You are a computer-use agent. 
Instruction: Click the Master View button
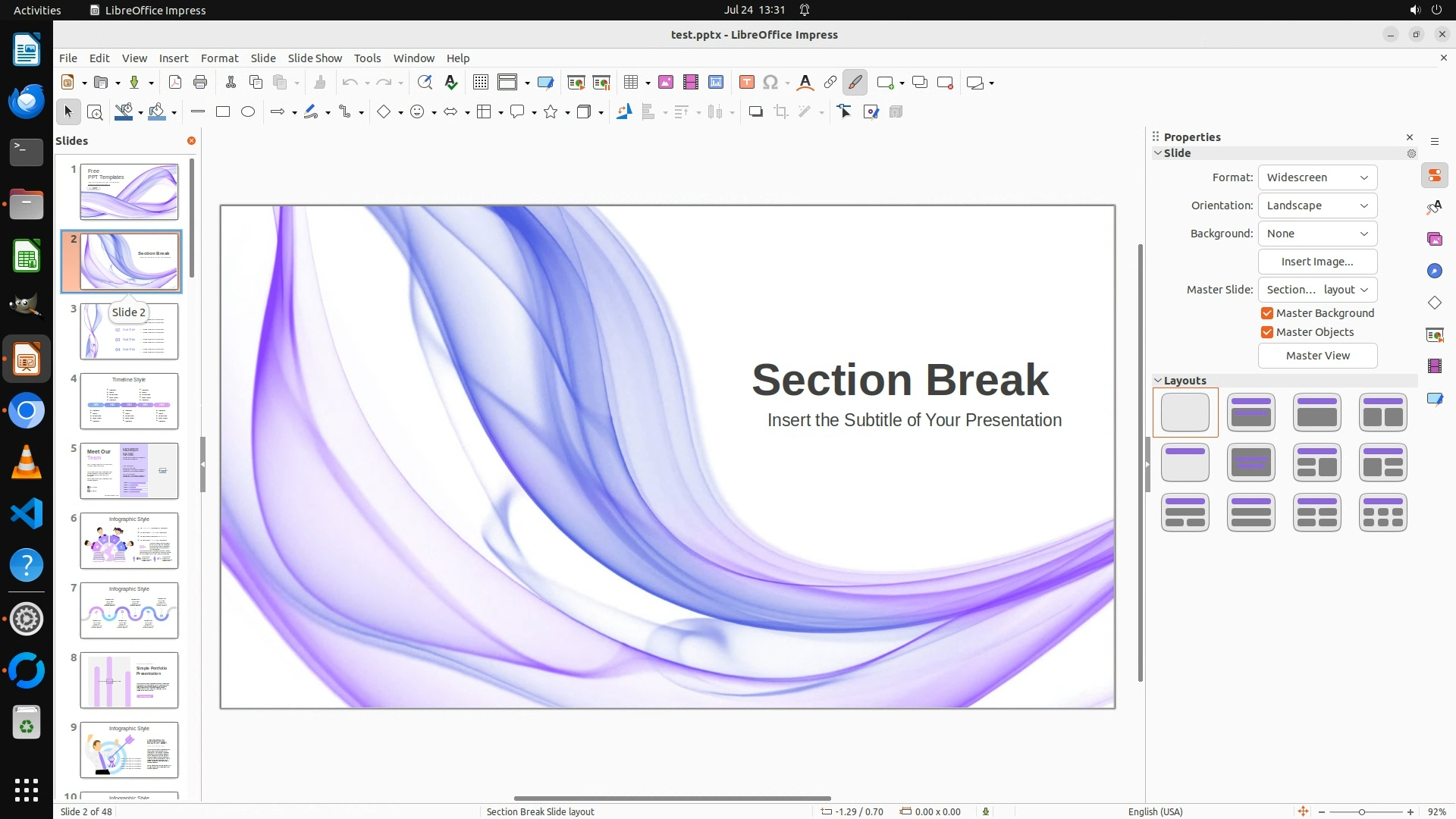click(x=1317, y=356)
